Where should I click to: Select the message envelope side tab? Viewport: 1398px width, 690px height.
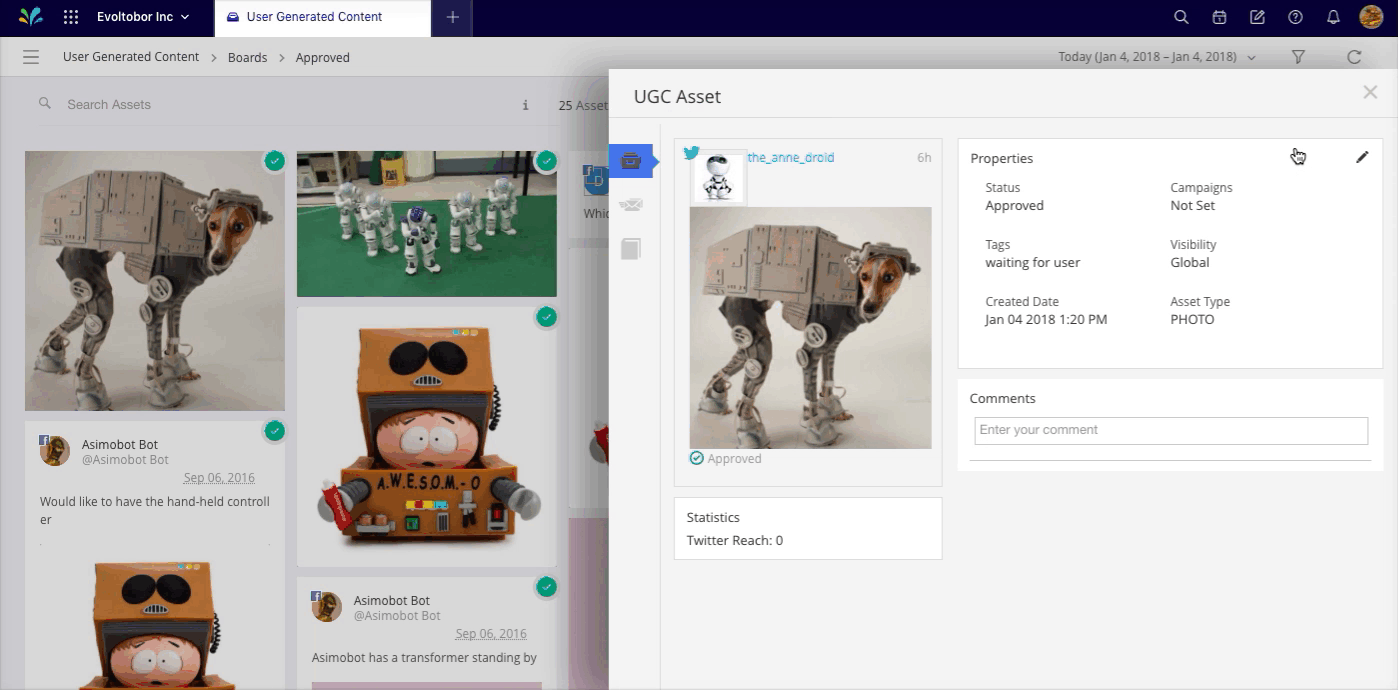click(x=630, y=205)
